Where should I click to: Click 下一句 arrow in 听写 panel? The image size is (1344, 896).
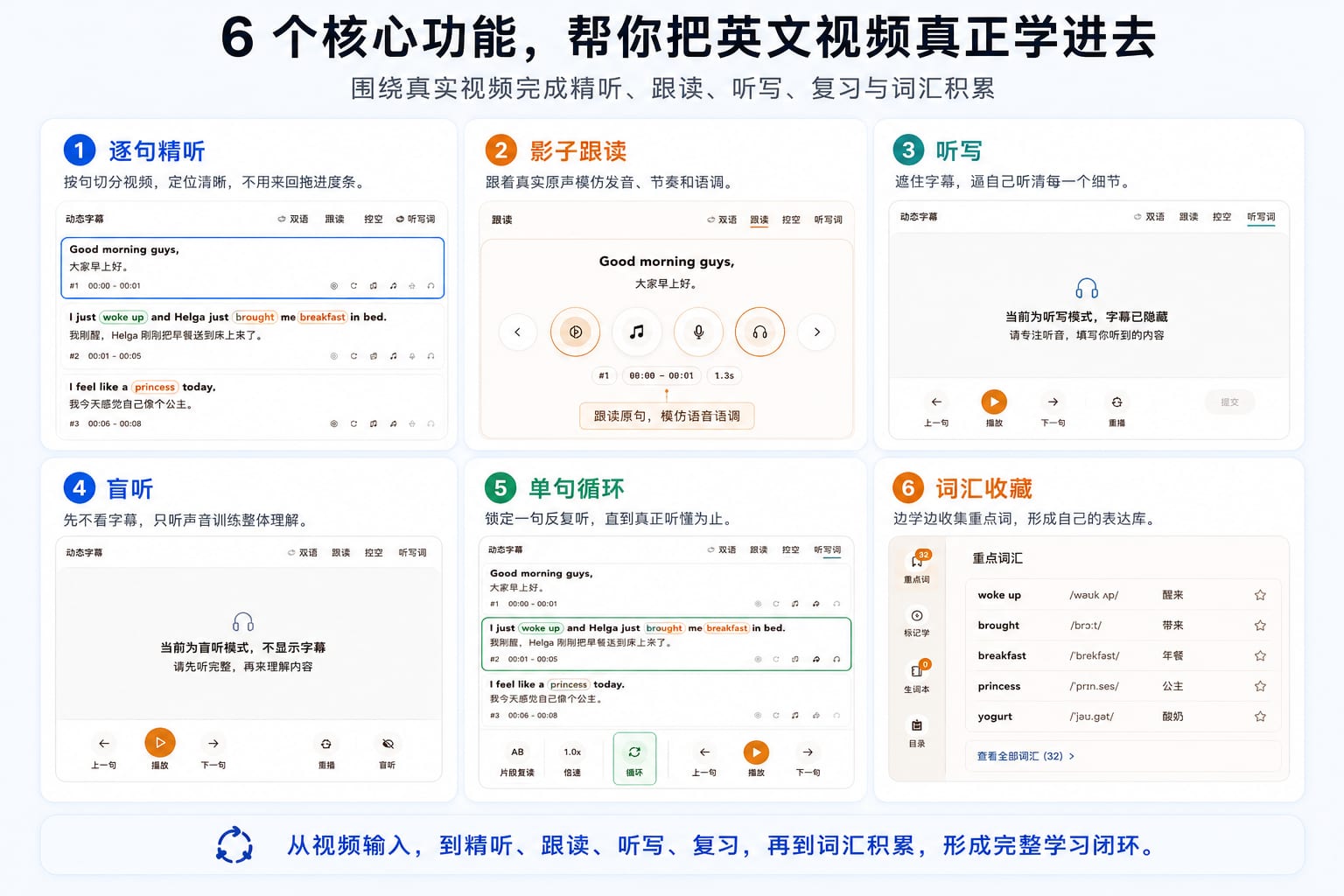[1053, 402]
